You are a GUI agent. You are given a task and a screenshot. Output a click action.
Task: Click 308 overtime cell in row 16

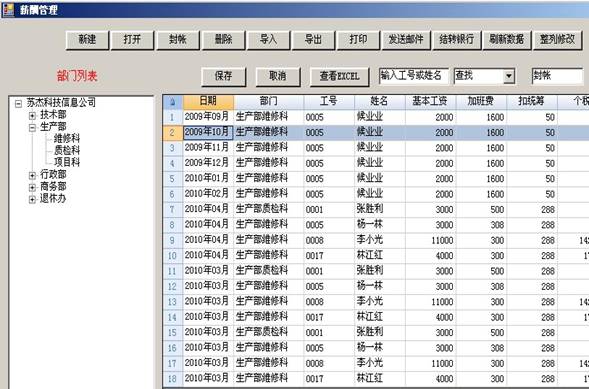481,348
